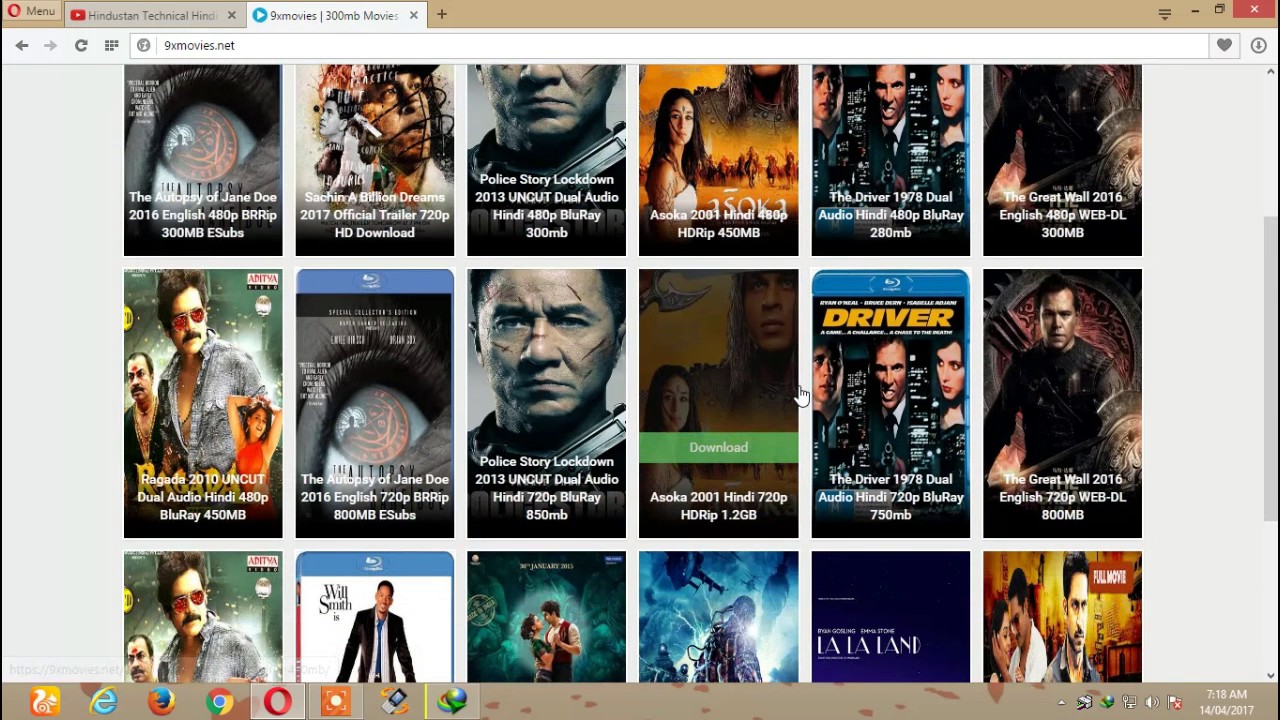Click the green Download button on Asoka
Viewport: 1280px width, 720px height.
tap(719, 447)
